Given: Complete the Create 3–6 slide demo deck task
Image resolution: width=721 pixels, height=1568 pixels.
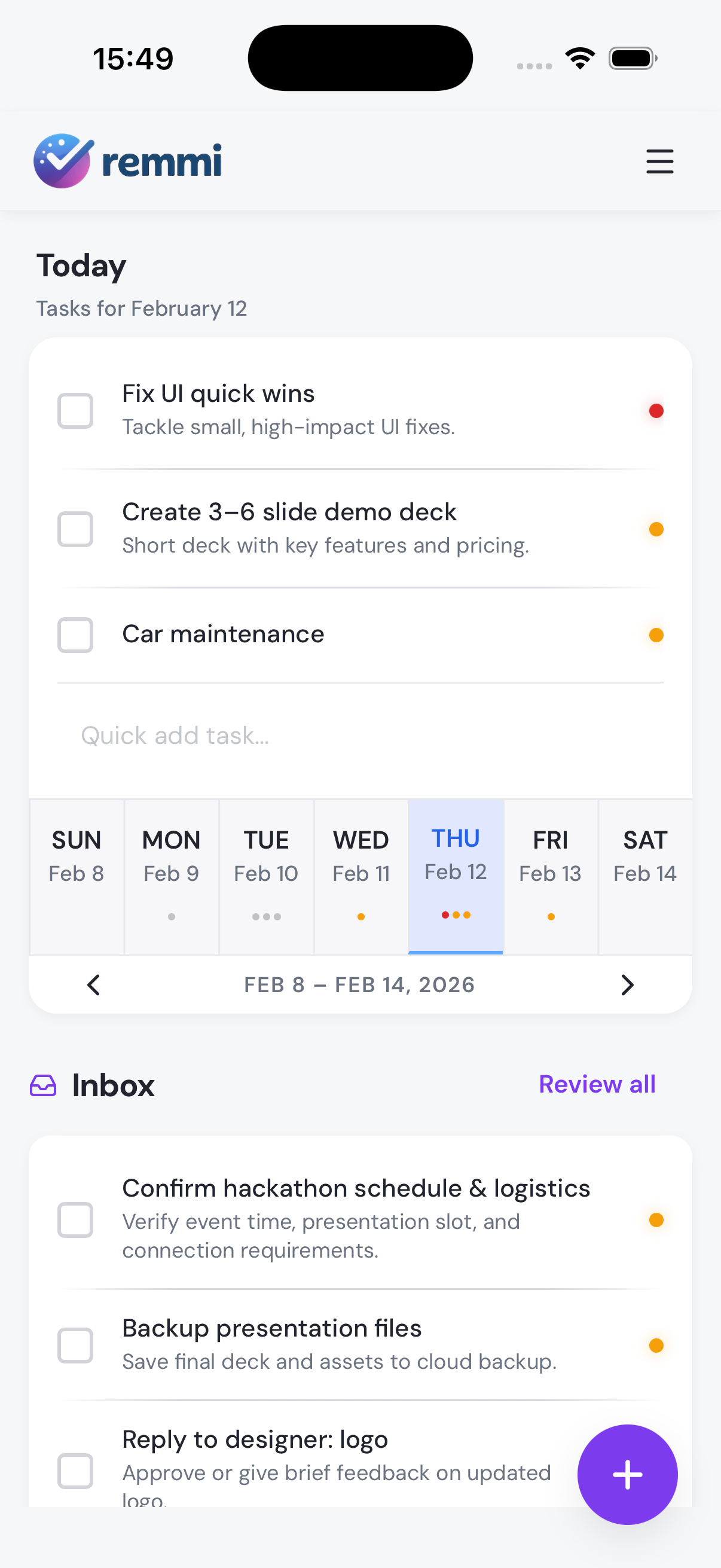Looking at the screenshot, I should pyautogui.click(x=75, y=529).
